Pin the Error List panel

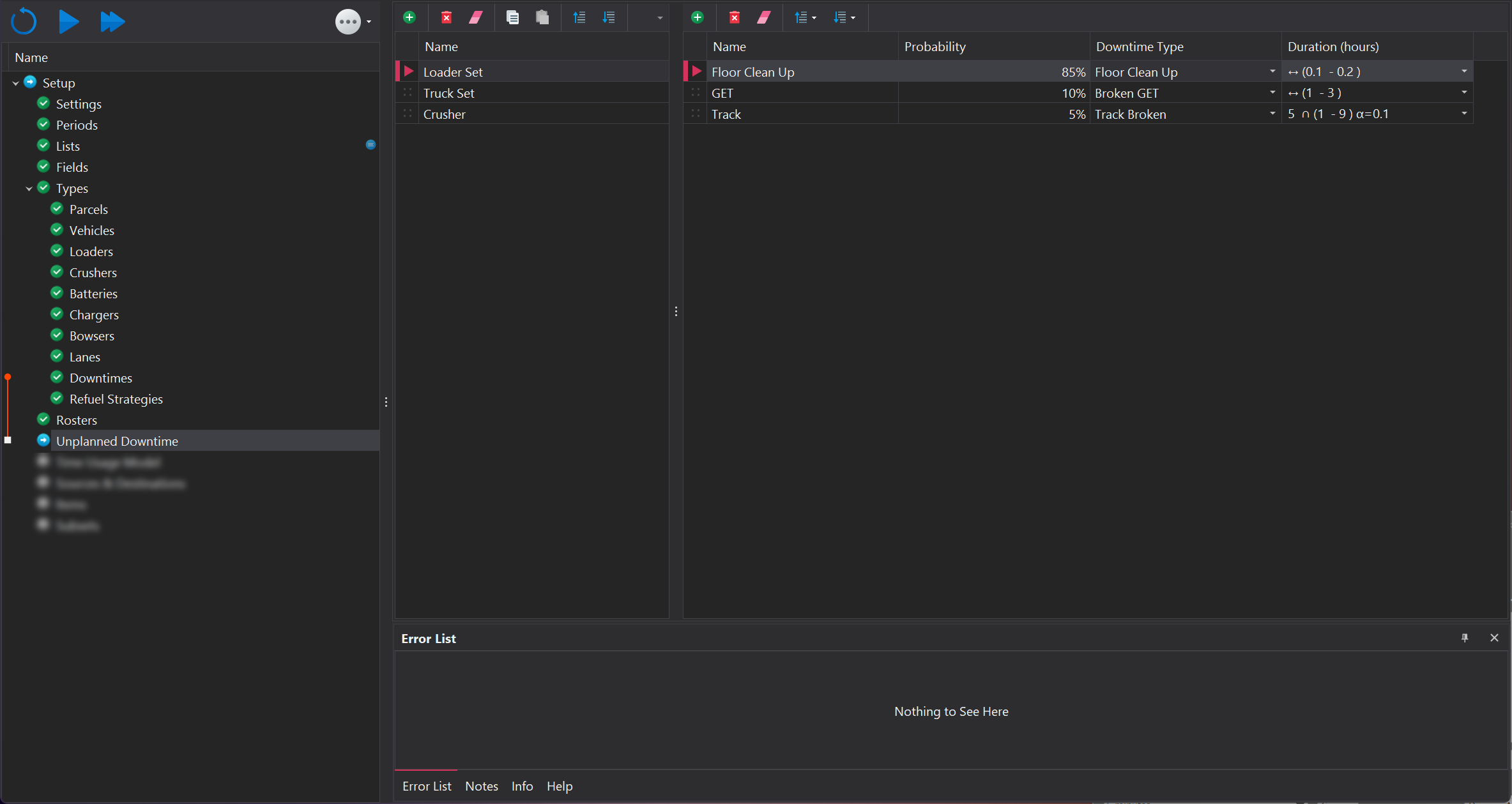point(1465,637)
